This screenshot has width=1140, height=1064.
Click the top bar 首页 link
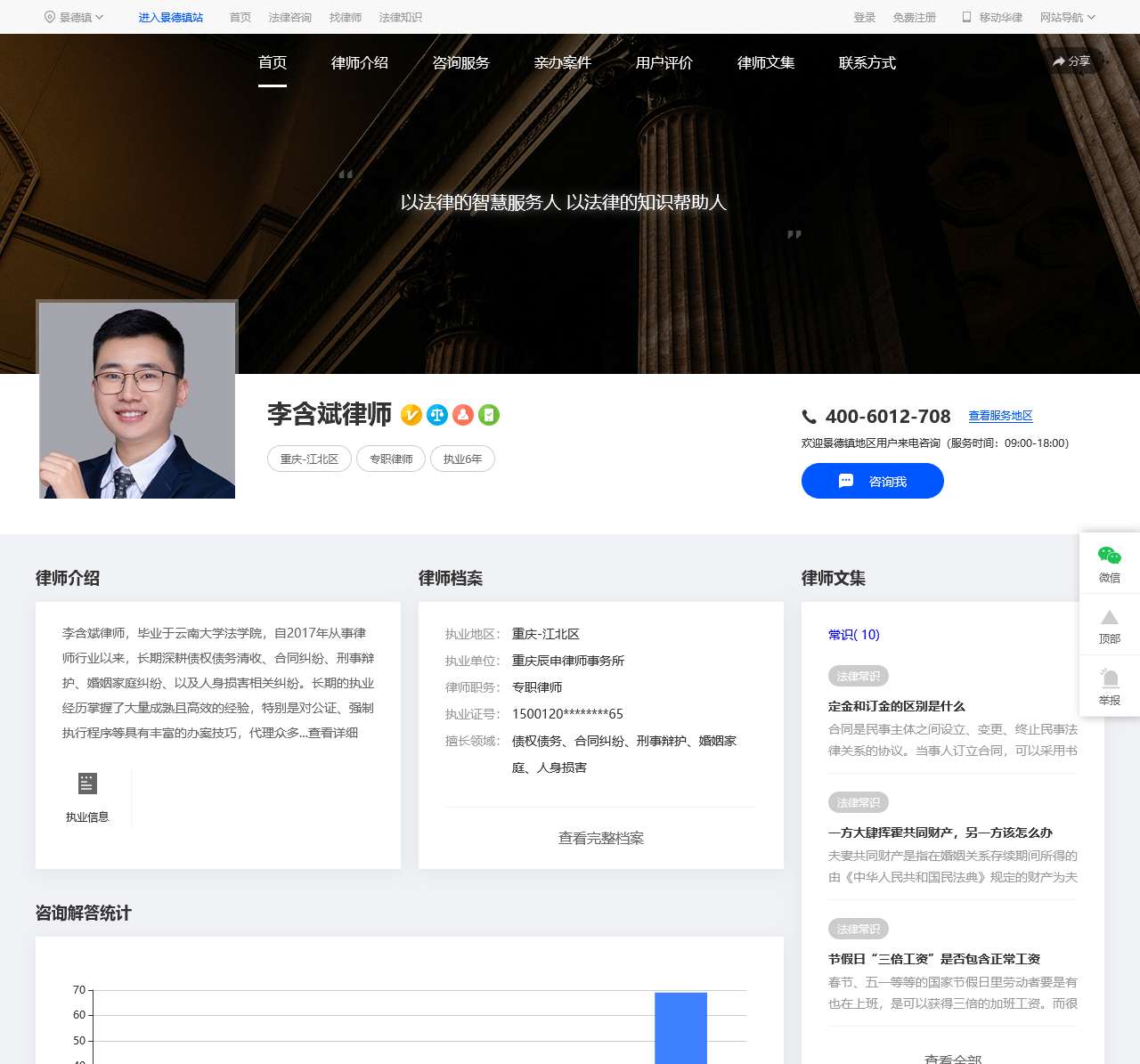click(240, 17)
